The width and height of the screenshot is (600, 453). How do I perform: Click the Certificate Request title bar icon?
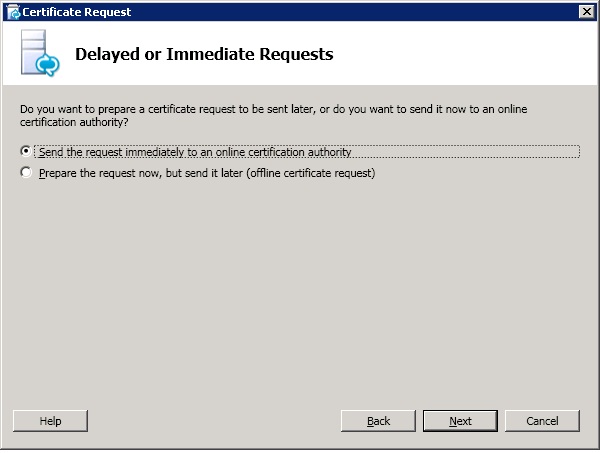click(14, 12)
